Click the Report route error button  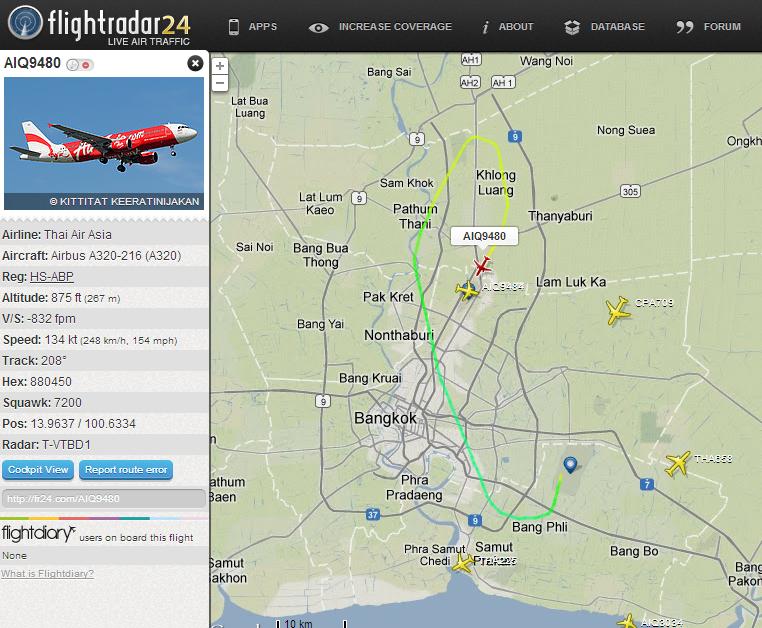click(x=126, y=470)
